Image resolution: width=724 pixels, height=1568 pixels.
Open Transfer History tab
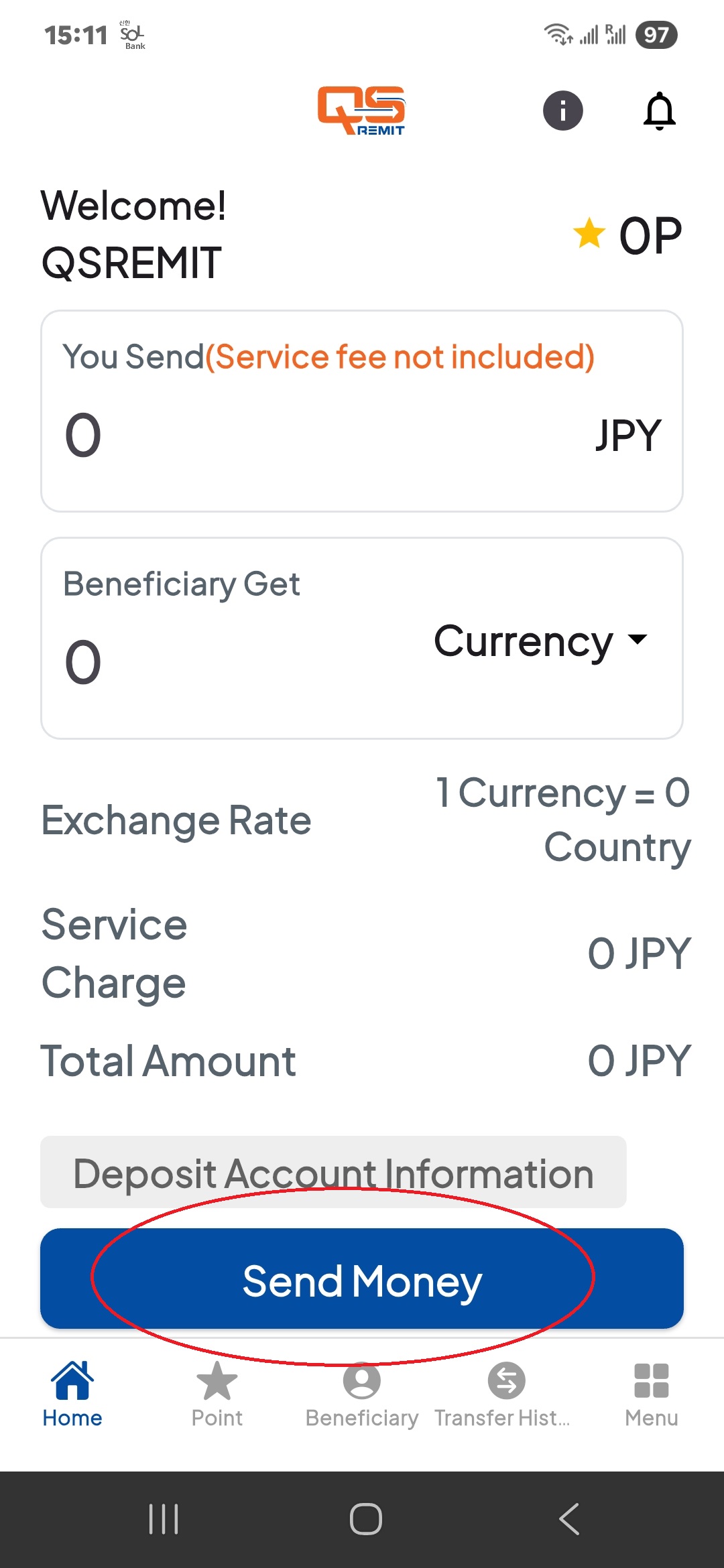coord(506,1394)
